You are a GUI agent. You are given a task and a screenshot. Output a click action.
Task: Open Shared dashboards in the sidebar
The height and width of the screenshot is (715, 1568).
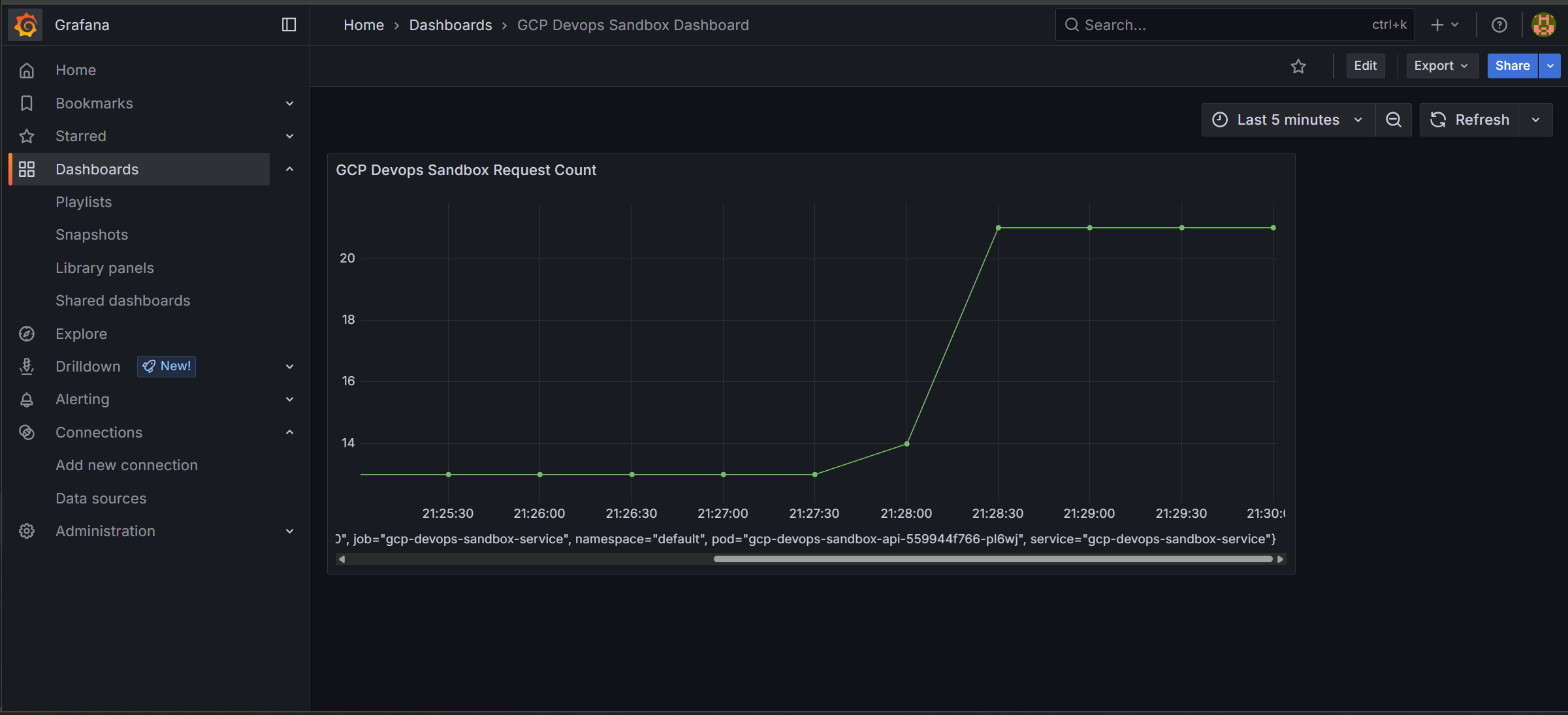click(x=123, y=300)
